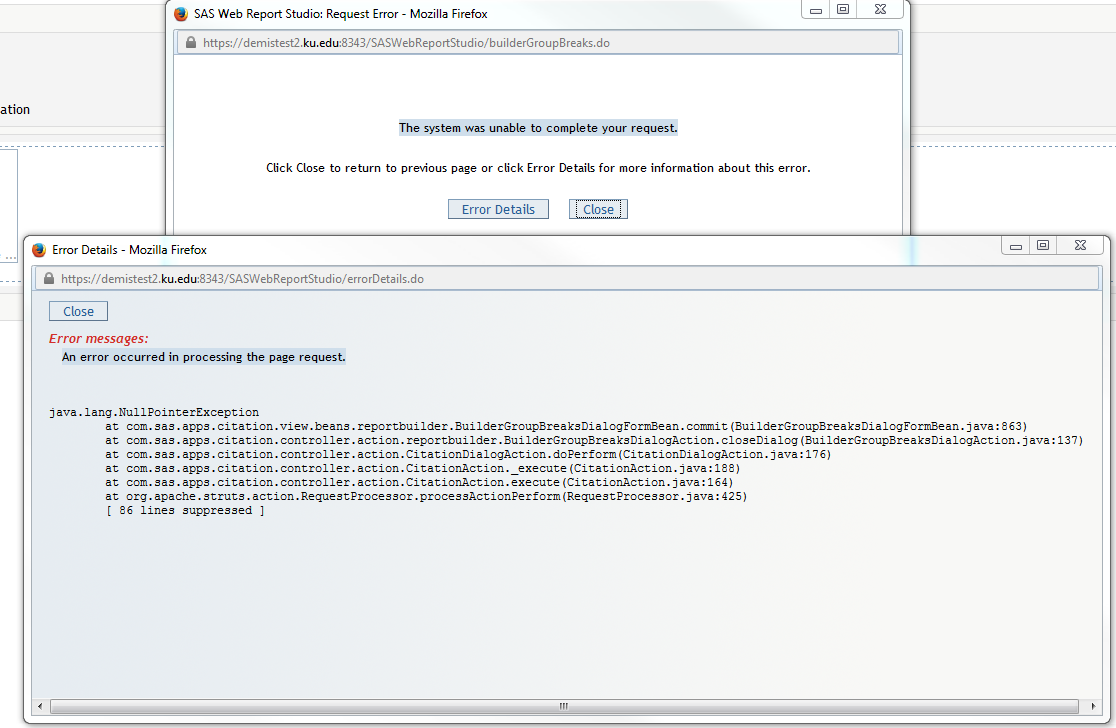
Task: Click padlock icon in Error Details address bar
Action: pyautogui.click(x=49, y=278)
